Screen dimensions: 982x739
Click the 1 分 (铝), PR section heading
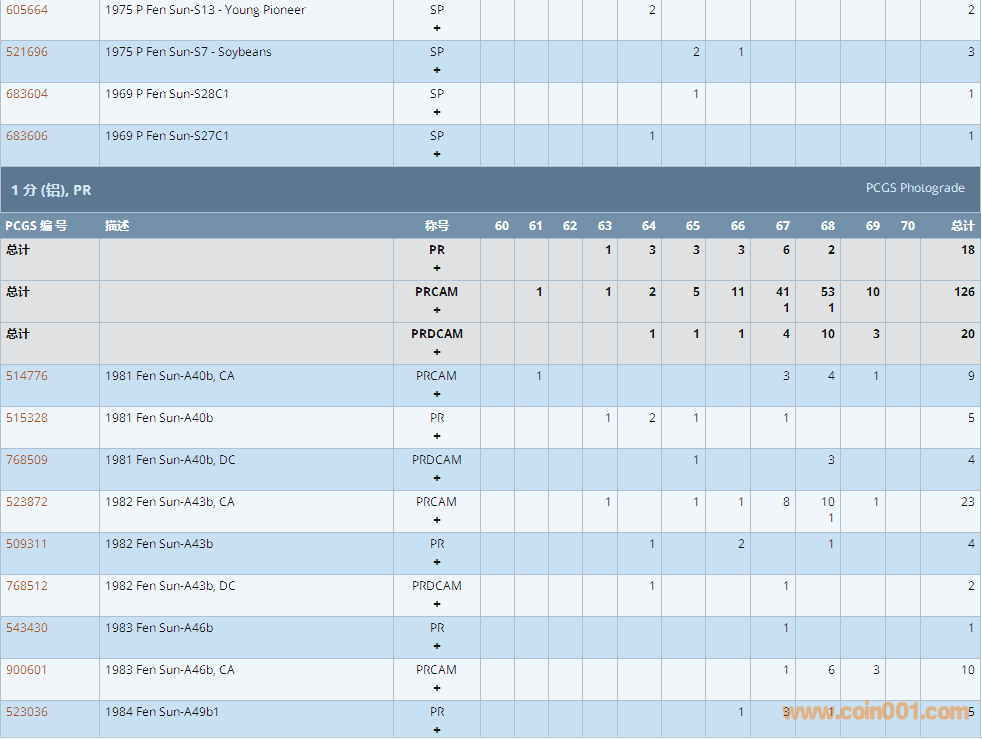pos(51,190)
